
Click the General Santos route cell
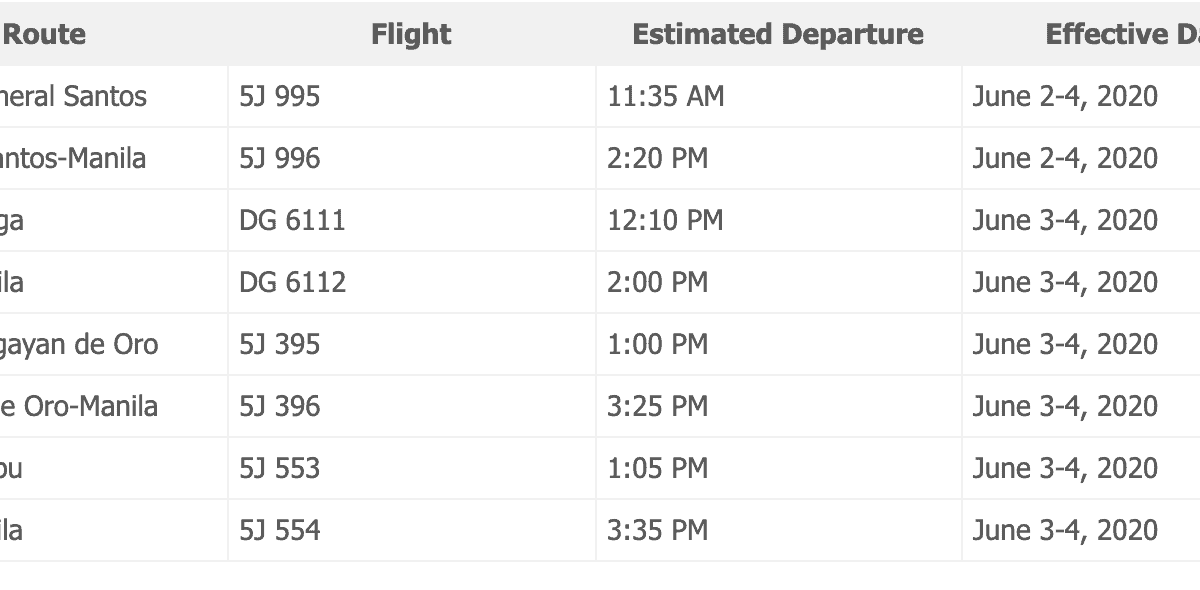tap(73, 97)
